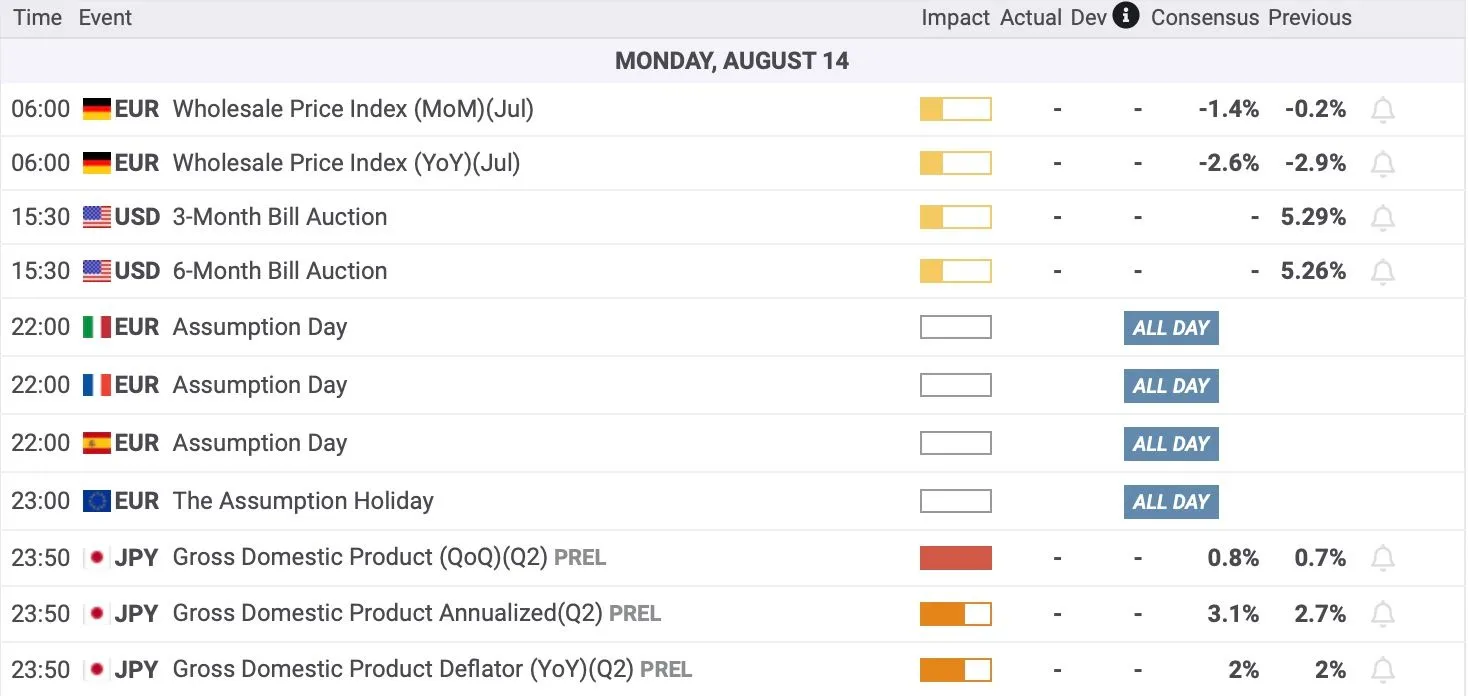Toggle alert bell for Wholesale Price Index YoY

[1382, 164]
